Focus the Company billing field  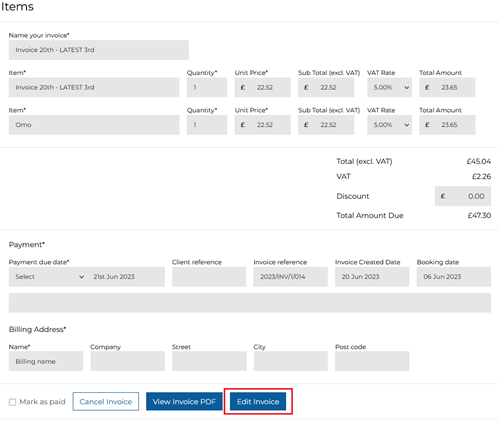tap(128, 361)
